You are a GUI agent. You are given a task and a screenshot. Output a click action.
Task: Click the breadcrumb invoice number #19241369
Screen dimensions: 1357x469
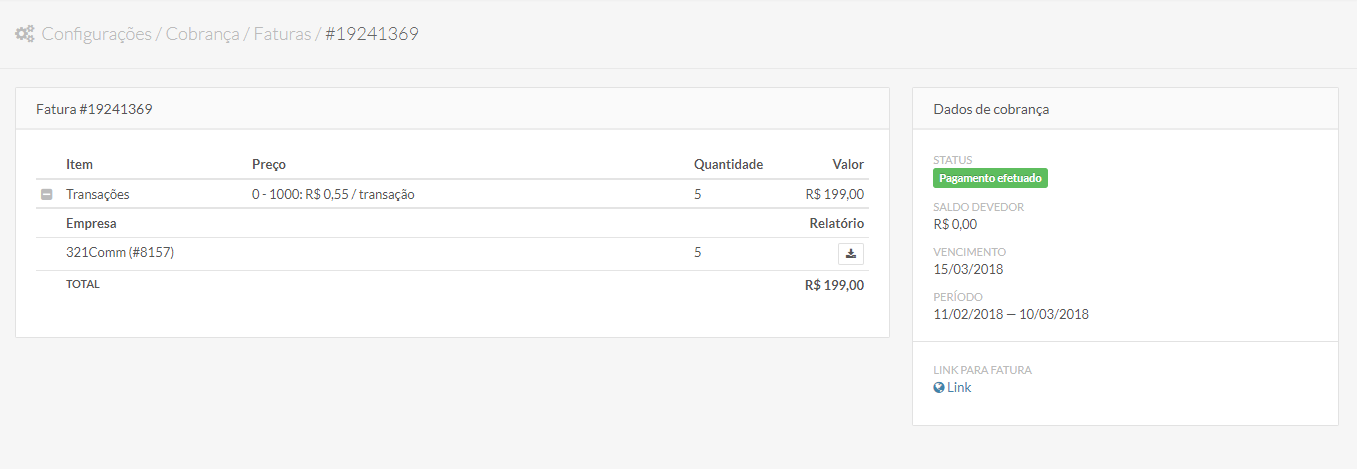tap(372, 34)
